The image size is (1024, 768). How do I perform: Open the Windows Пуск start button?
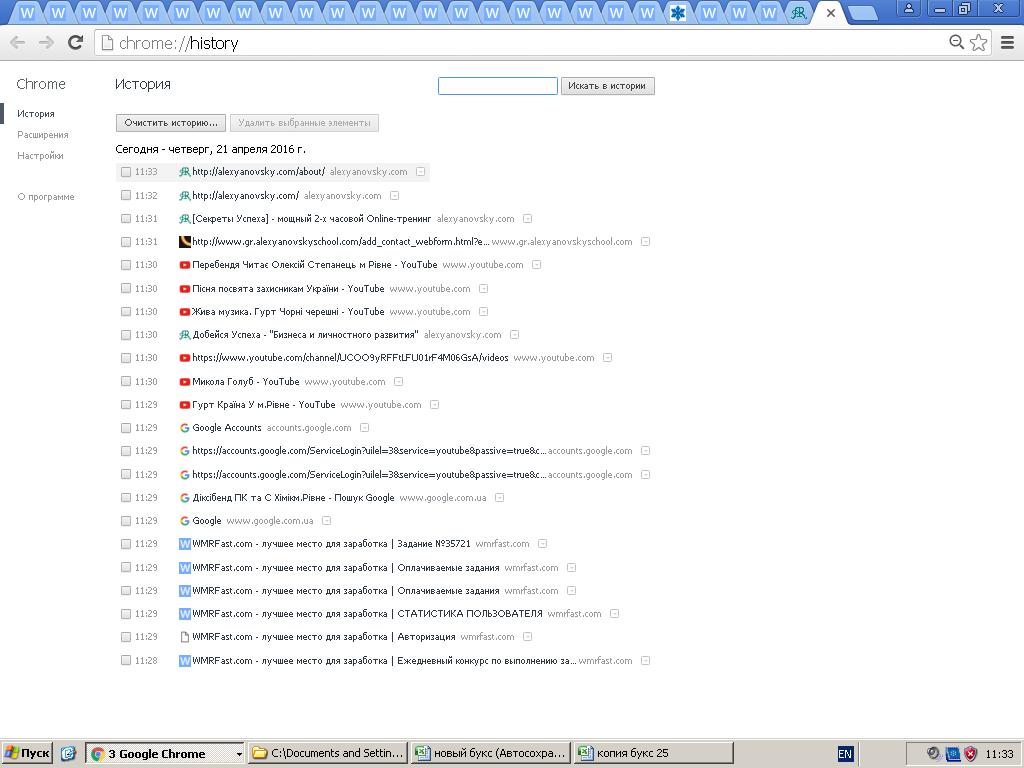26,753
